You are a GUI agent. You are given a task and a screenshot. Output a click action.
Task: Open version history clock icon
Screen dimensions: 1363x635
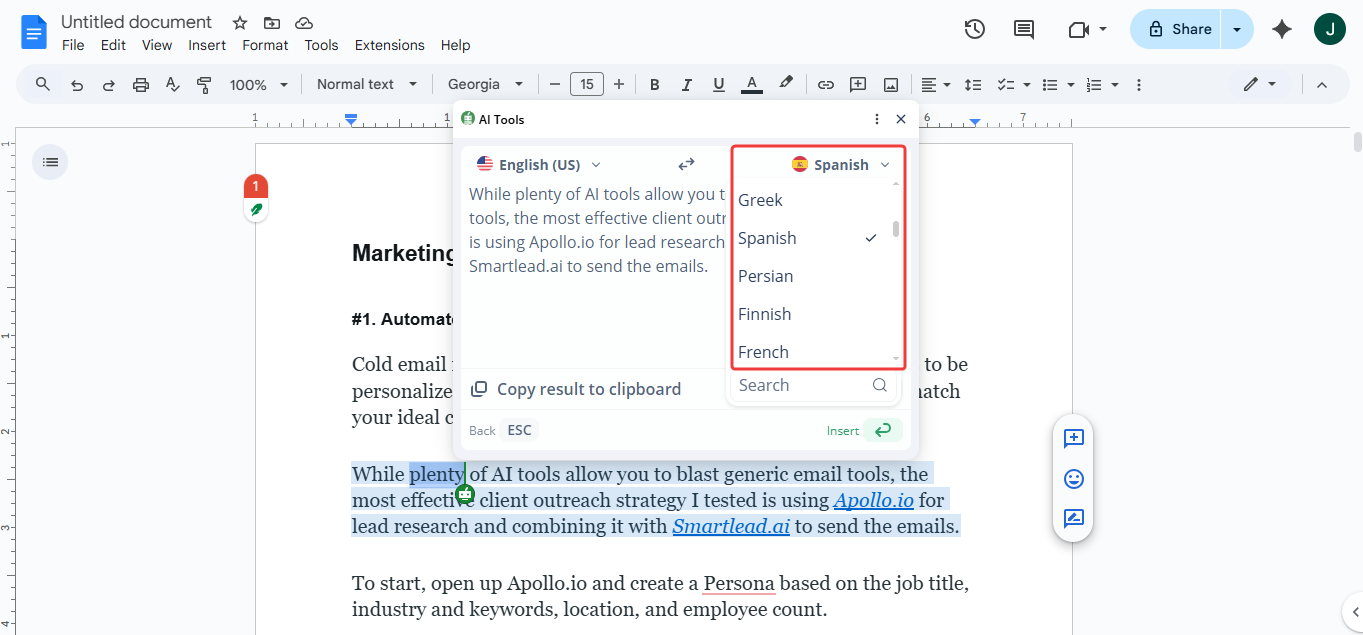[975, 29]
